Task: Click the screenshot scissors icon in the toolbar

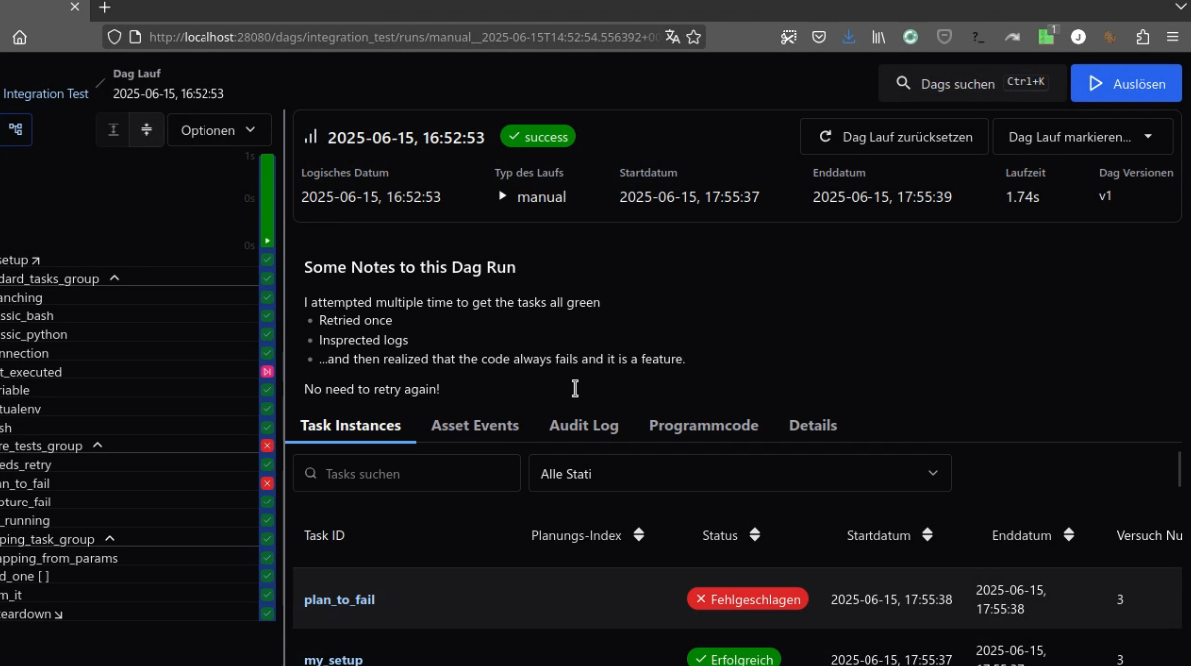Action: pos(788,37)
